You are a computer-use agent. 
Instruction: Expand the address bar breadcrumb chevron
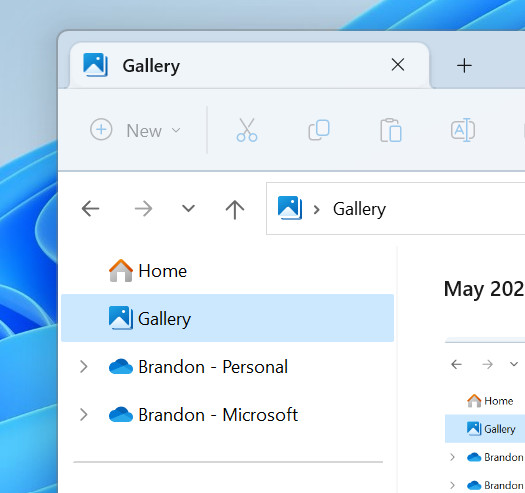tap(316, 209)
